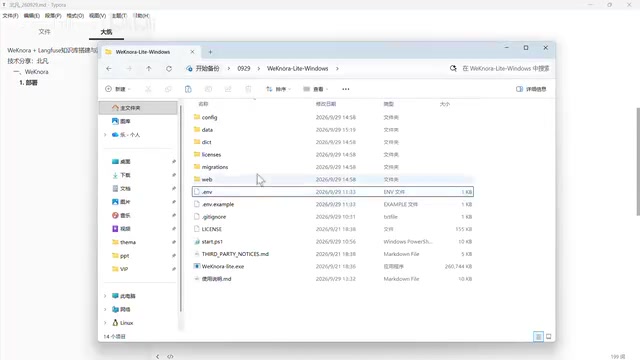Click the Delete trash icon

pos(248,89)
